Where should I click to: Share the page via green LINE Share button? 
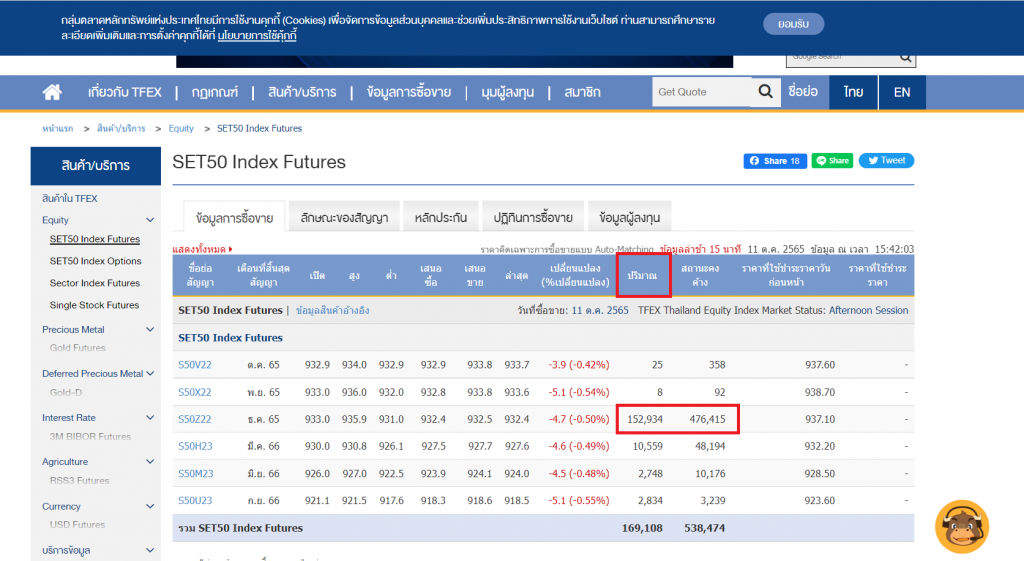(x=832, y=161)
